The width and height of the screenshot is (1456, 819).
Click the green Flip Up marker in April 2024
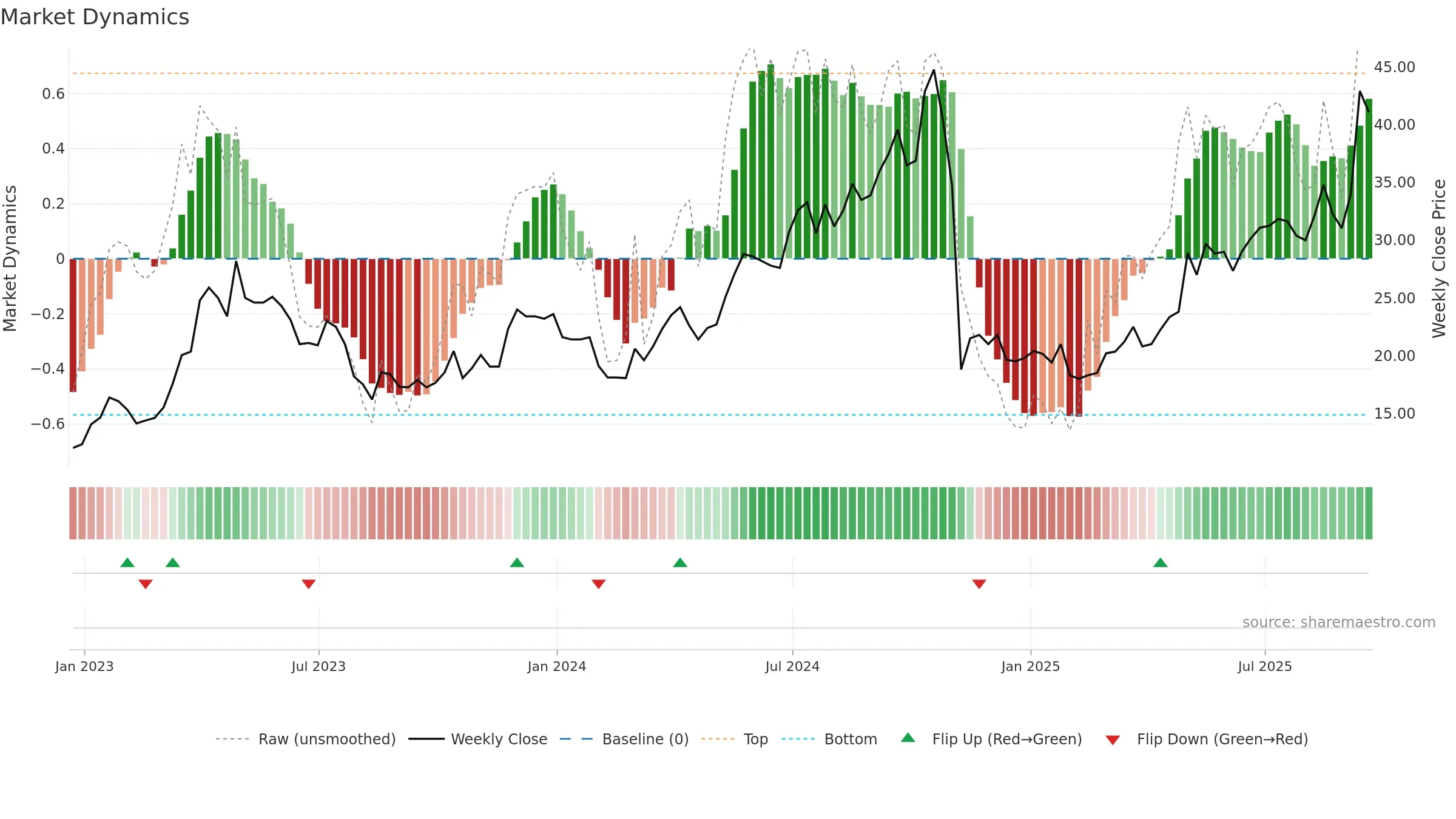pyautogui.click(x=680, y=562)
